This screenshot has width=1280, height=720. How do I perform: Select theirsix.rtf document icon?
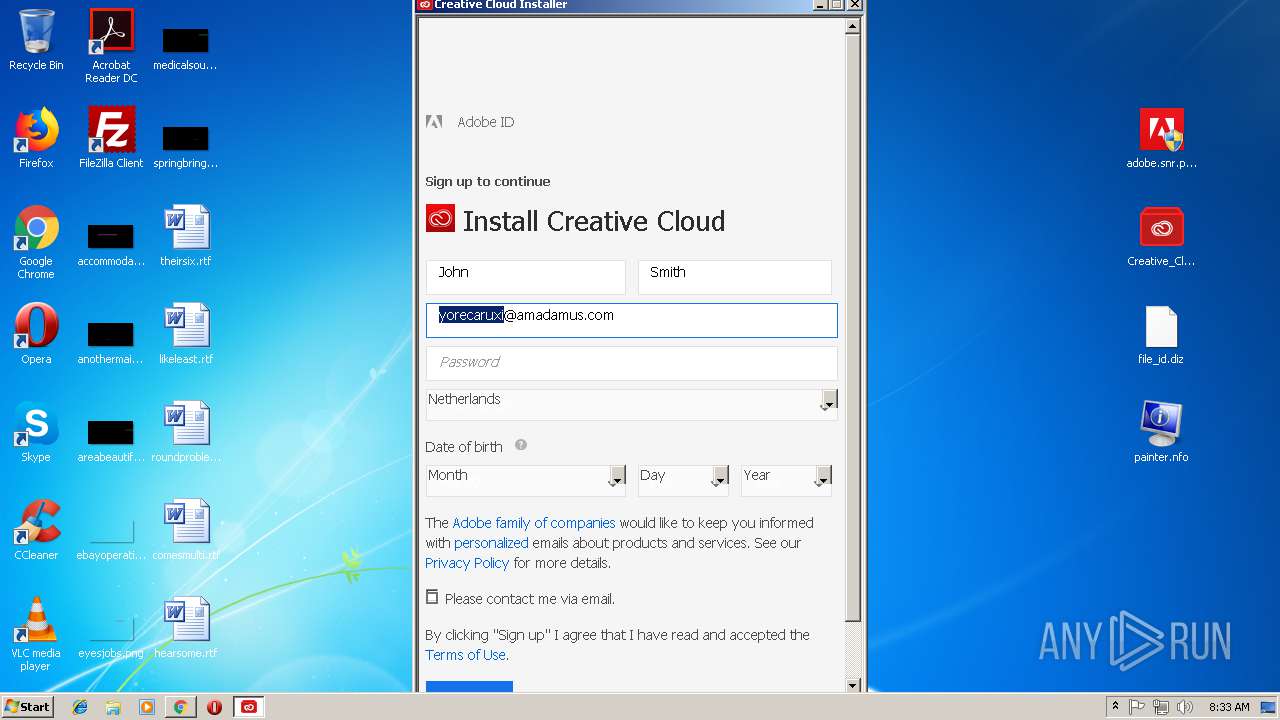pos(186,236)
